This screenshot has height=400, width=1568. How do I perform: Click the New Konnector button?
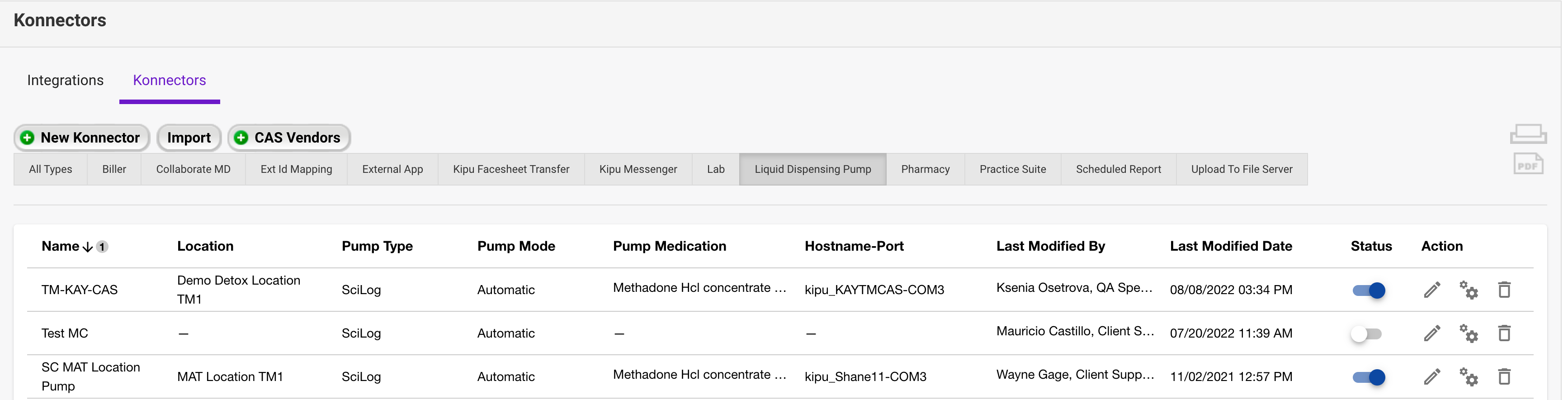[81, 138]
